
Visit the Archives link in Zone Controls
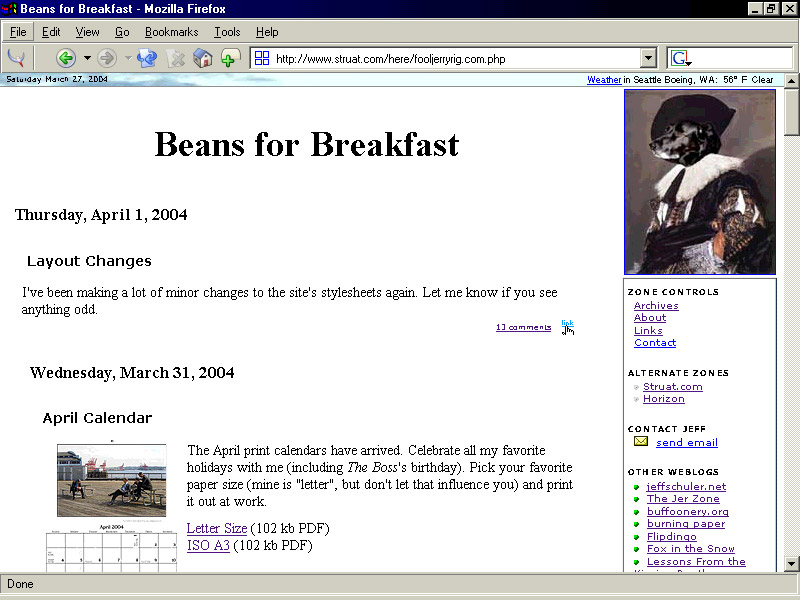tap(656, 306)
